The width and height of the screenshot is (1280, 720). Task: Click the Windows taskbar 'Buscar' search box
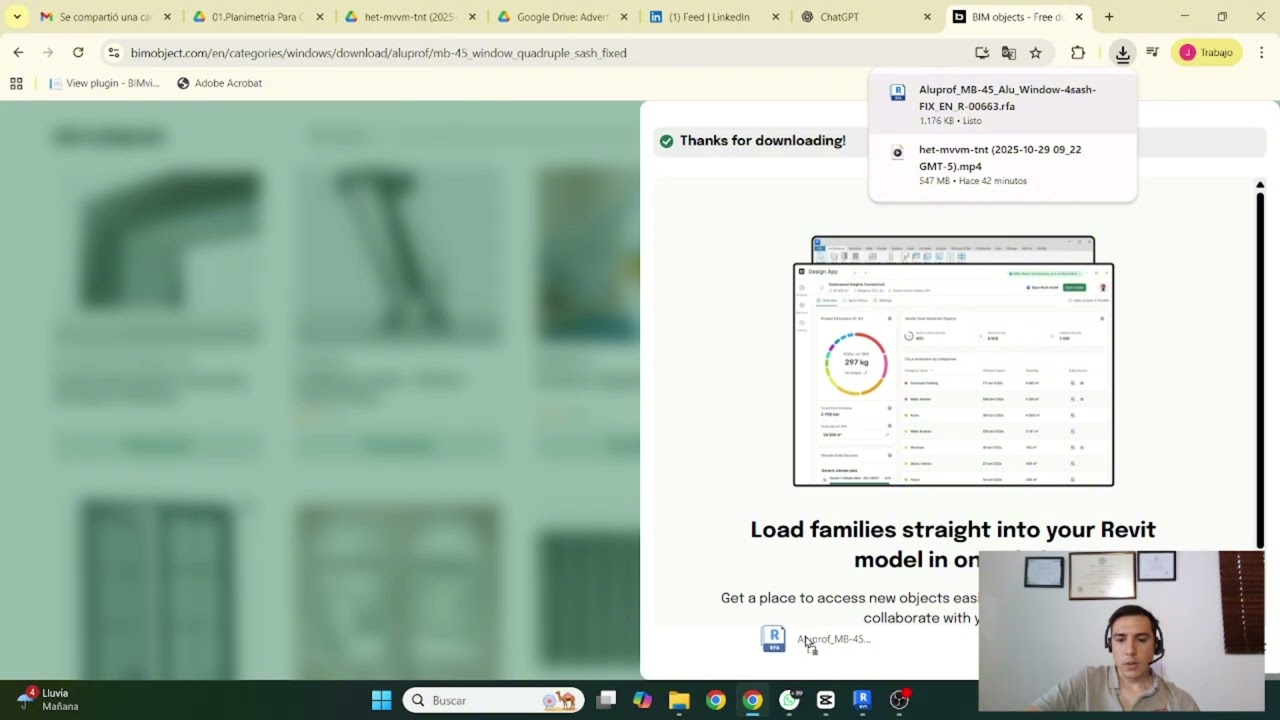coord(493,700)
